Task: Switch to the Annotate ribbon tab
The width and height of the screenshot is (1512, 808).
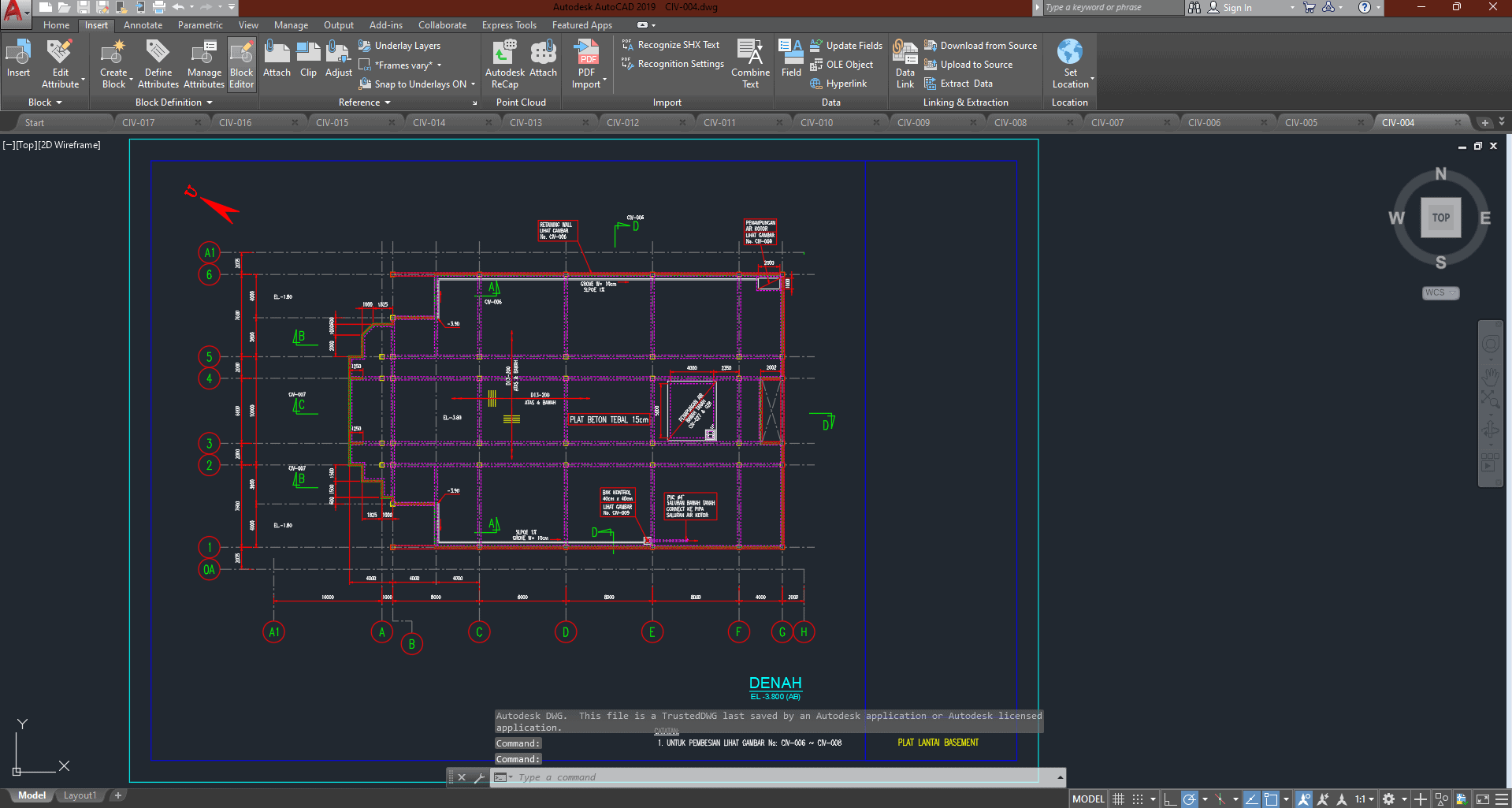Action: (143, 25)
